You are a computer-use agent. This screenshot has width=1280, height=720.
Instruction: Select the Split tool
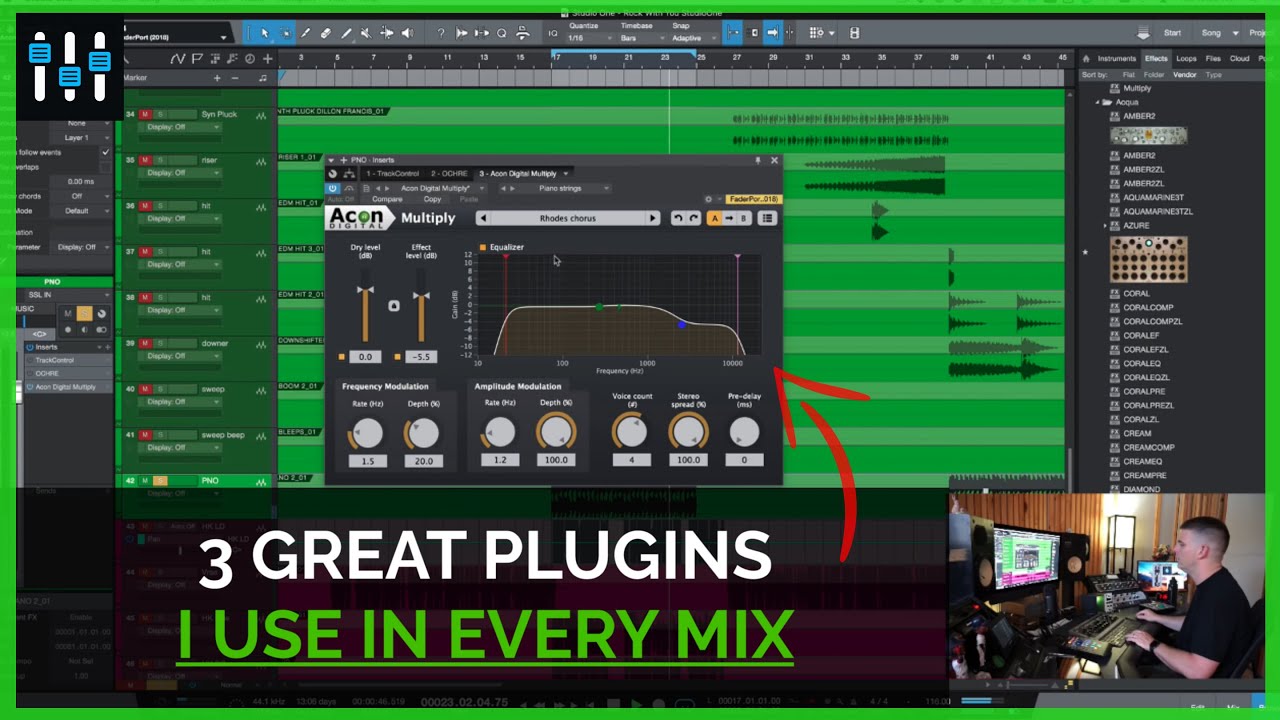click(x=305, y=33)
